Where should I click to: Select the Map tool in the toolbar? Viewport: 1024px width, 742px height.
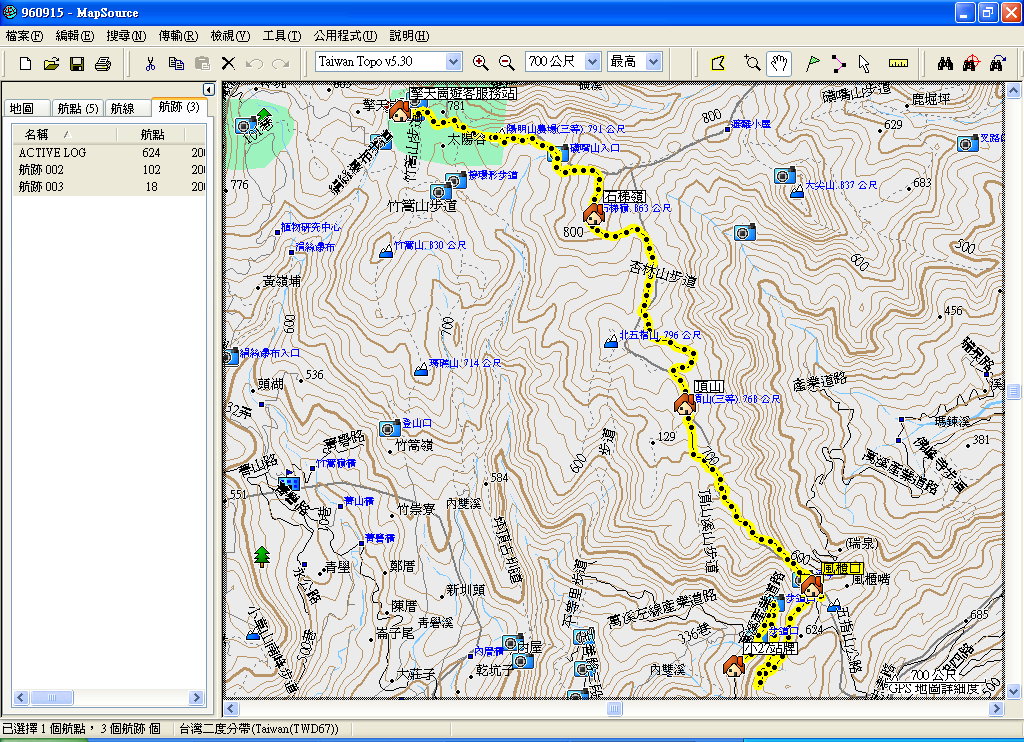[718, 63]
